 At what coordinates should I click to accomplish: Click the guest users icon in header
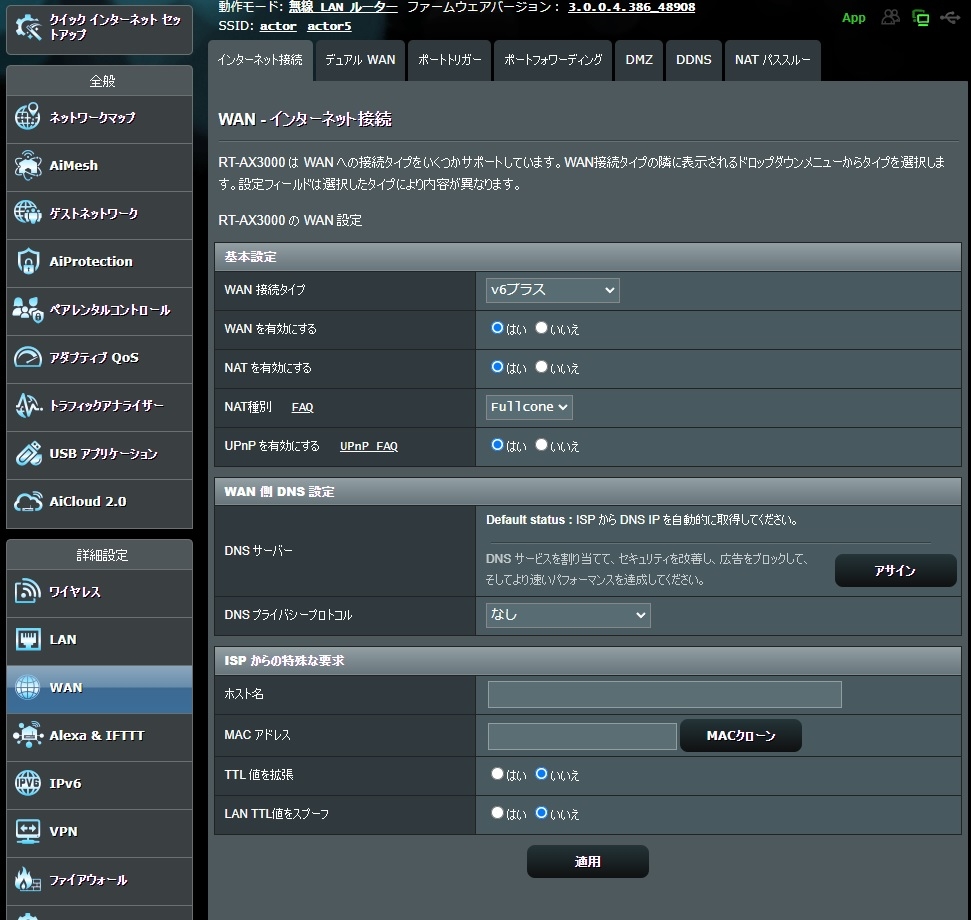tap(890, 17)
